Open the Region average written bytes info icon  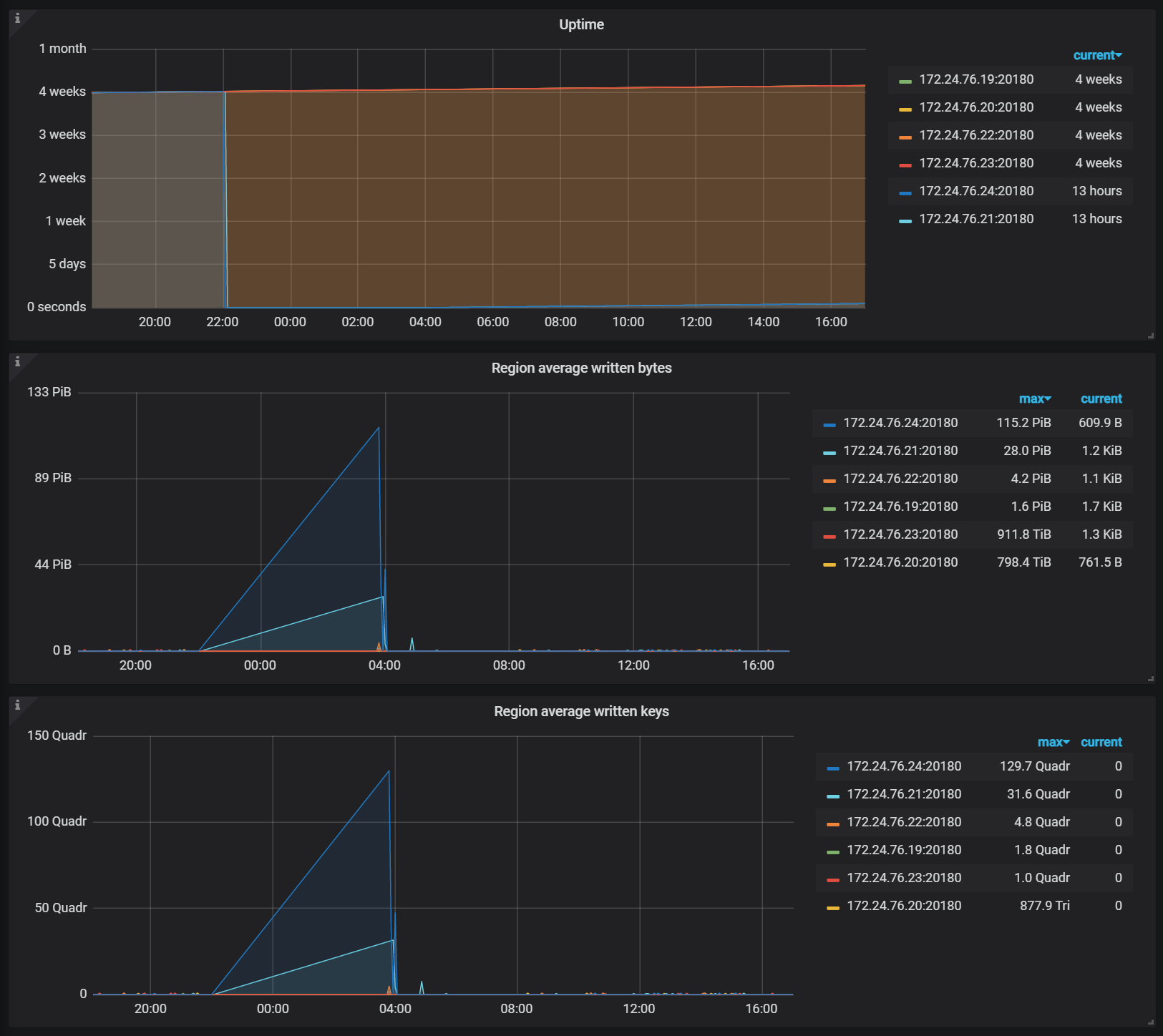coord(17,362)
